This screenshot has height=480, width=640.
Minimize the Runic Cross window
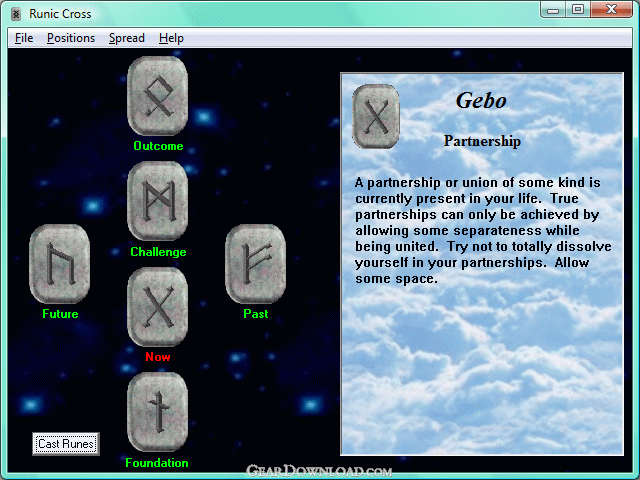(x=553, y=9)
